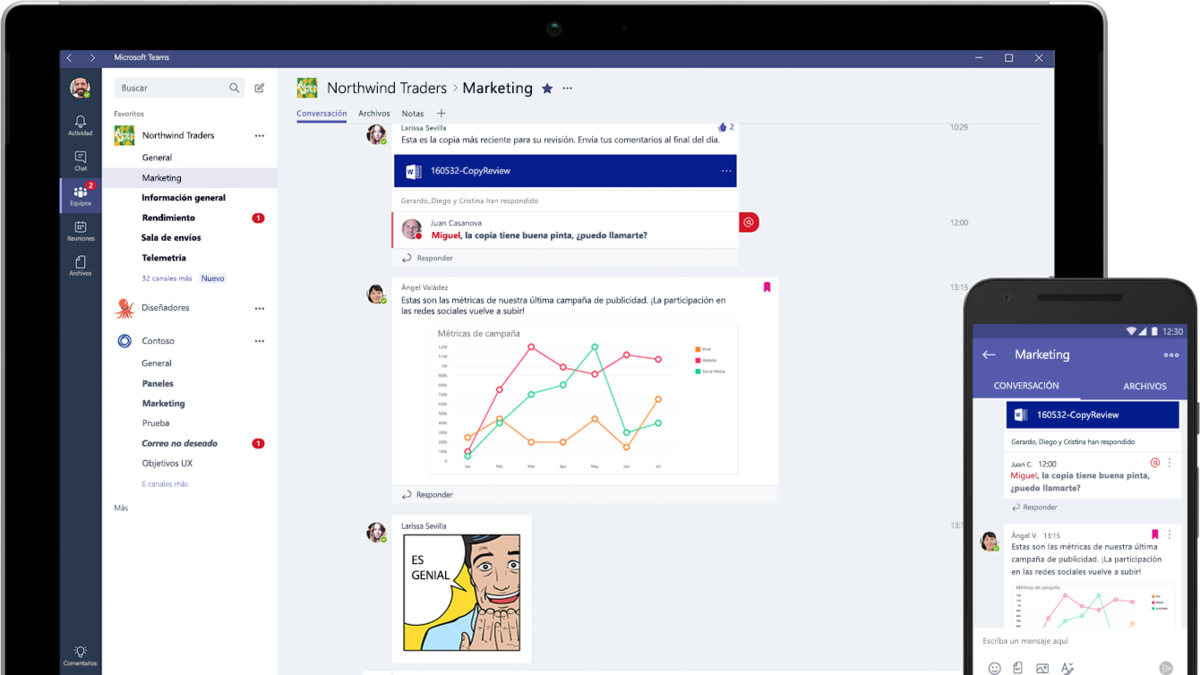Click the Comentarios lightbulb icon
The image size is (1200, 675).
[80, 653]
